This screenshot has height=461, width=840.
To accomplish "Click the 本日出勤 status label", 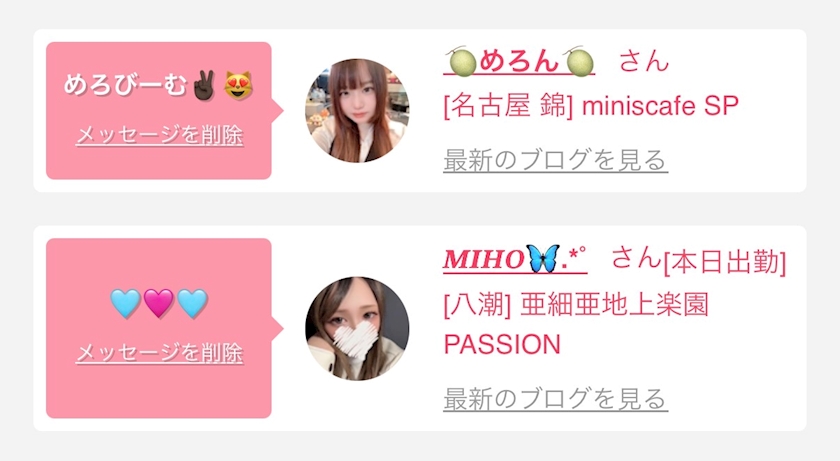I will (x=725, y=262).
